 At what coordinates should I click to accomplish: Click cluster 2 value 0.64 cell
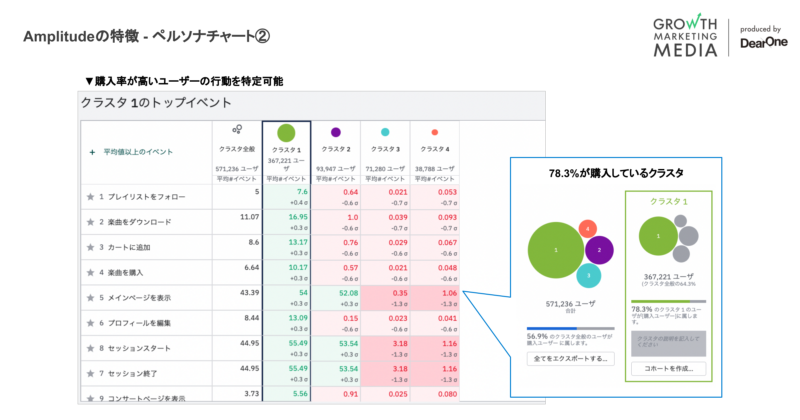[x=336, y=197]
